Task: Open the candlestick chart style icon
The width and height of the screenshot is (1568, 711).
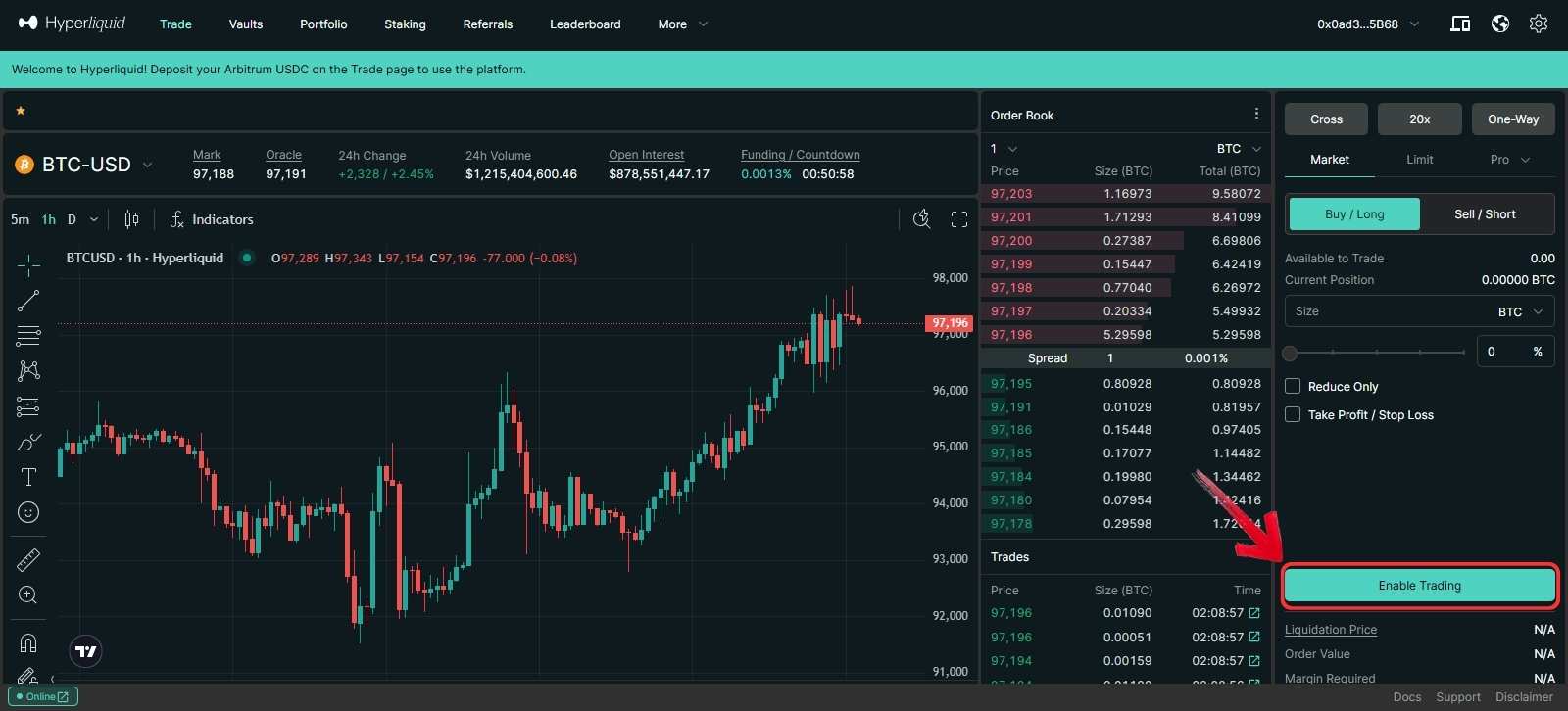Action: click(131, 219)
